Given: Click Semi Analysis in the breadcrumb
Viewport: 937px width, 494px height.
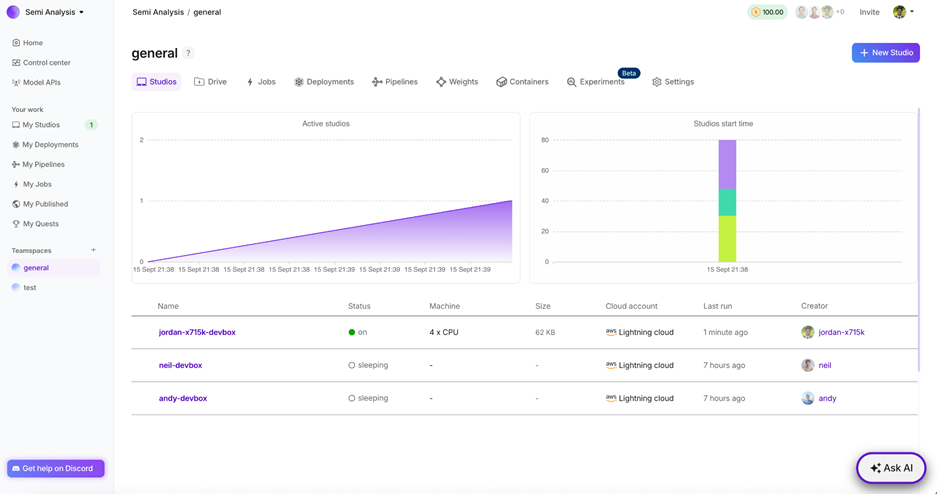Looking at the screenshot, I should pyautogui.click(x=158, y=12).
